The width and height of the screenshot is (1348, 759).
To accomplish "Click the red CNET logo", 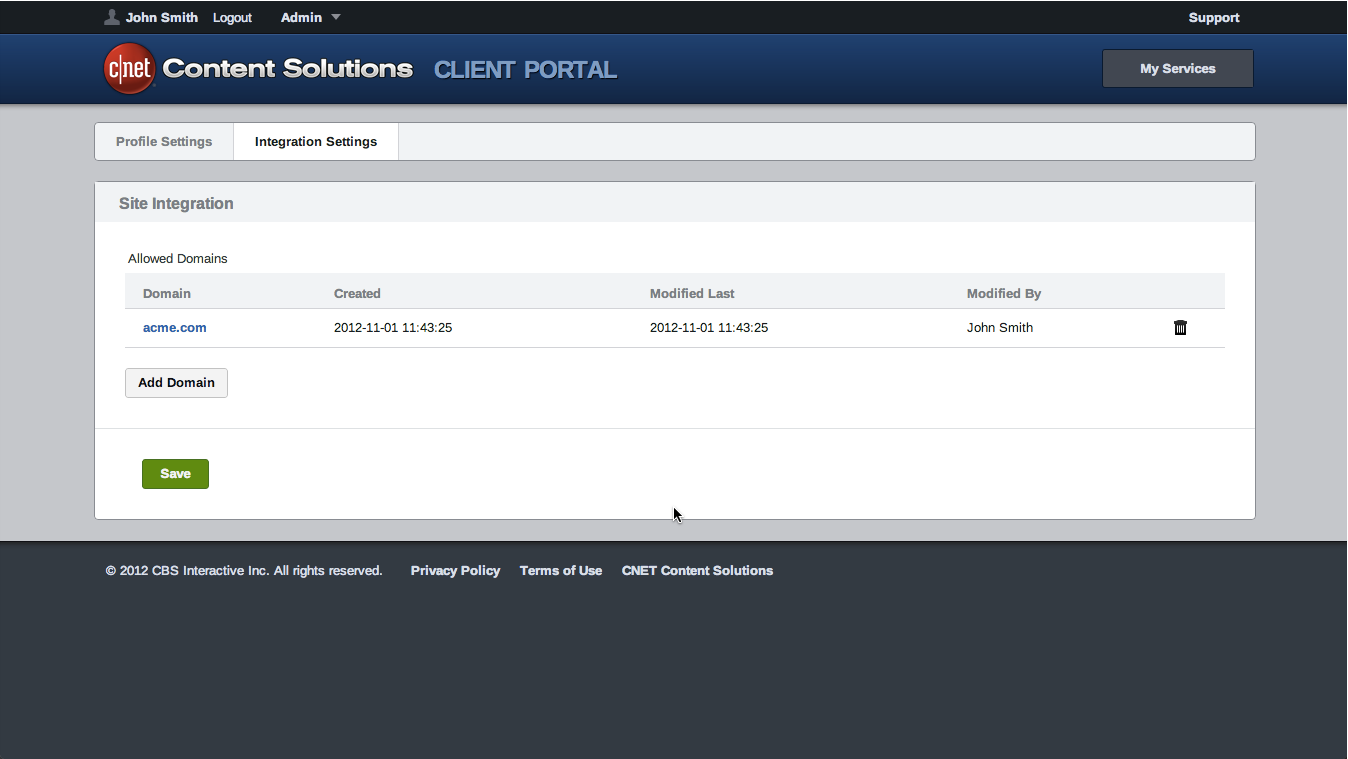I will click(130, 69).
